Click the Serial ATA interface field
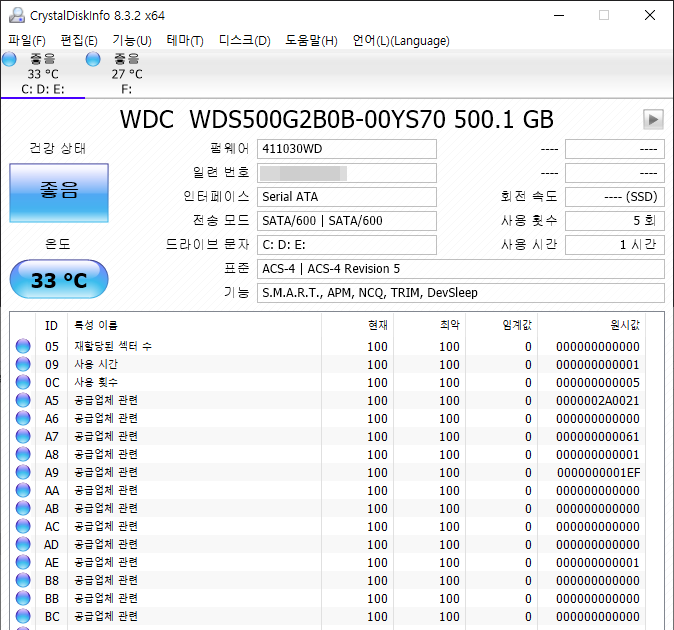The height and width of the screenshot is (630, 674). point(347,197)
